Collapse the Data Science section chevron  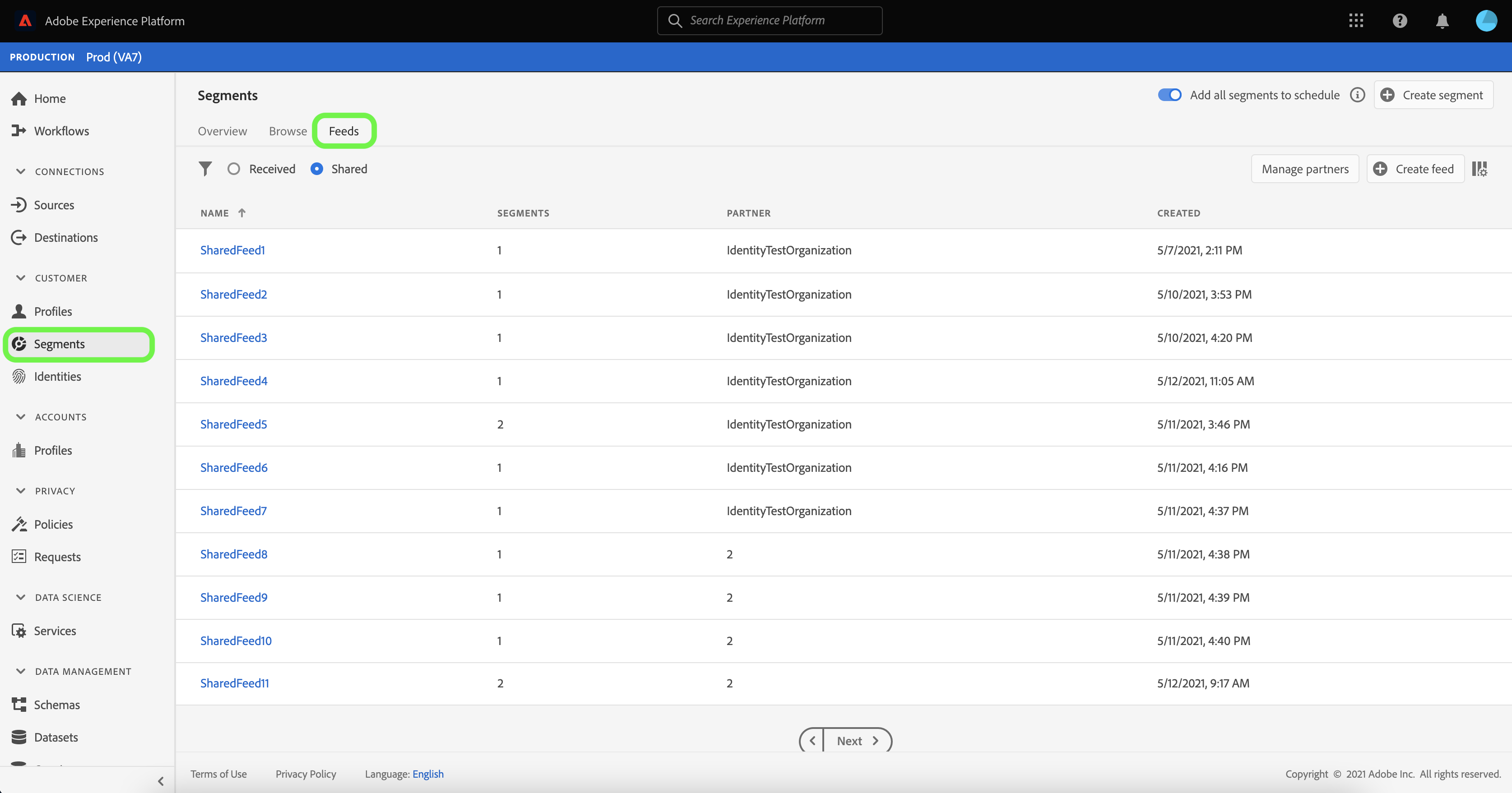tap(21, 597)
